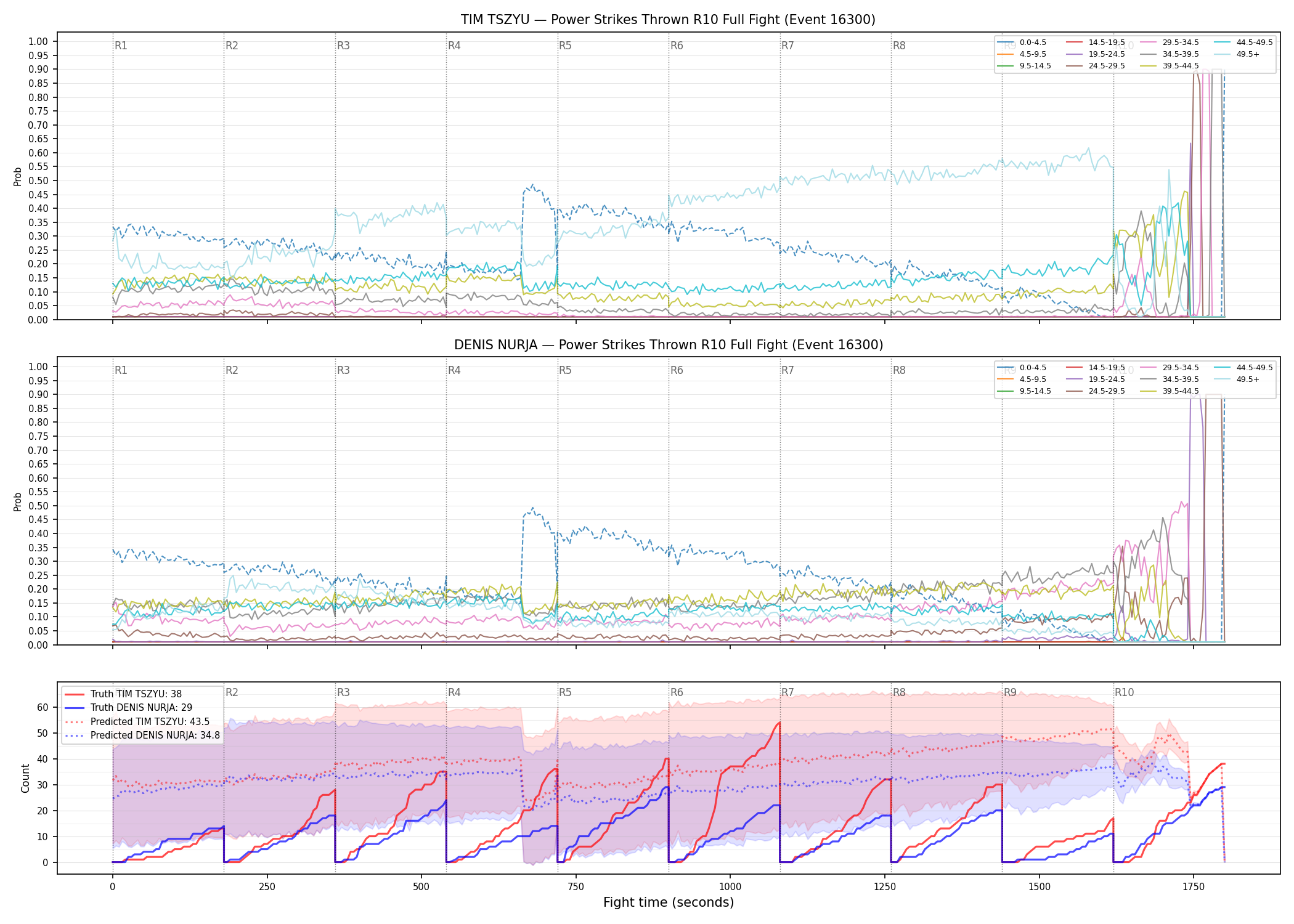Click the R10 round label in the Count chart
Screen dimensions: 1294x924
tap(1124, 692)
